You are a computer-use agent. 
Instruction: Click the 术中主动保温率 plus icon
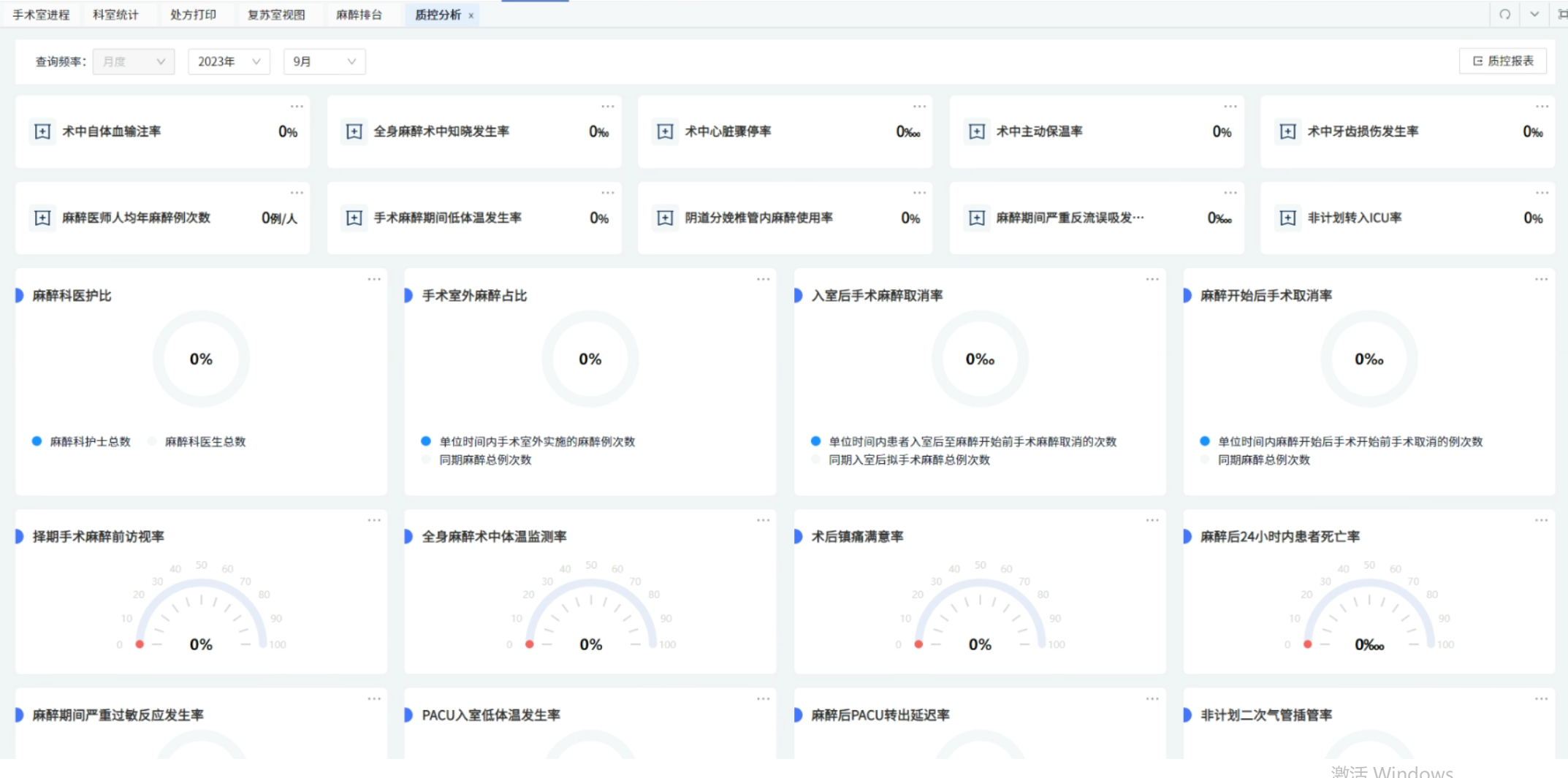(x=977, y=131)
